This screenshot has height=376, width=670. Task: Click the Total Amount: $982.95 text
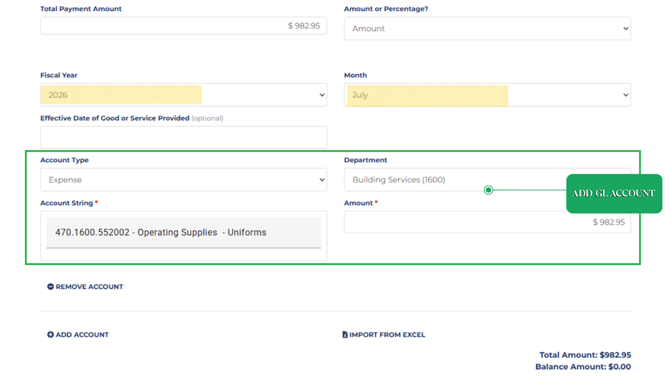click(585, 355)
